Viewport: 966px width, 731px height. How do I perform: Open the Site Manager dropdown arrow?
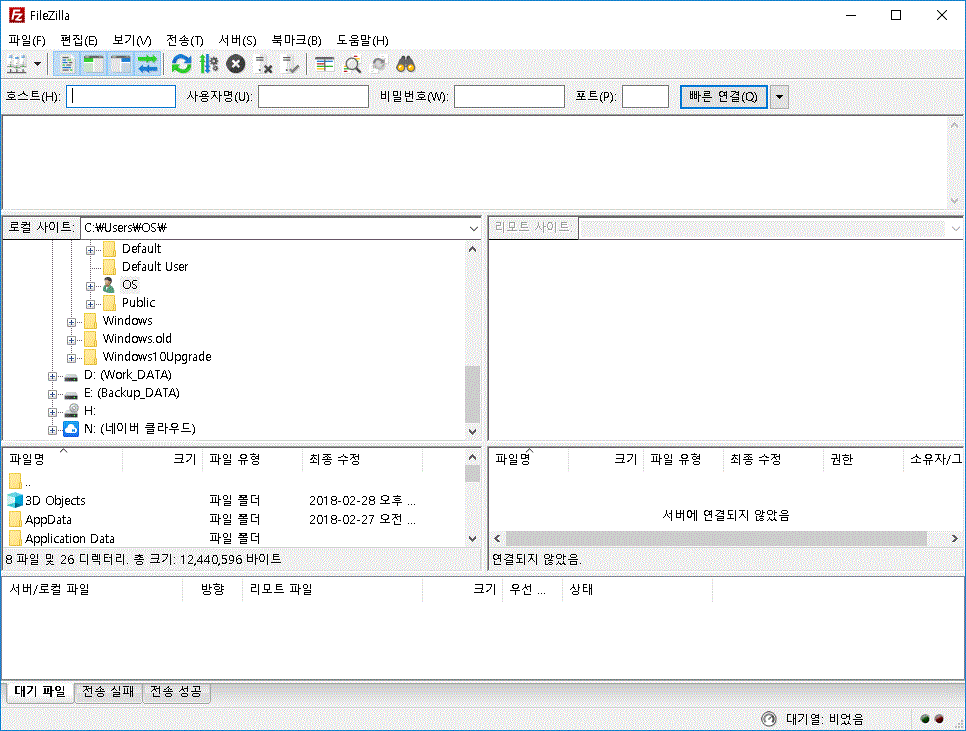(38, 64)
